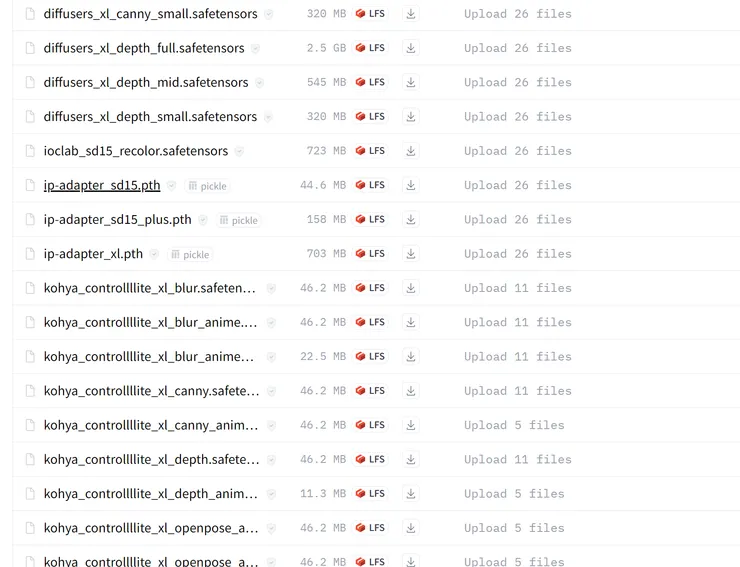740x567 pixels.
Task: Open 'Upload 5 files' commit for kohya canny_anim
Action: tap(514, 425)
